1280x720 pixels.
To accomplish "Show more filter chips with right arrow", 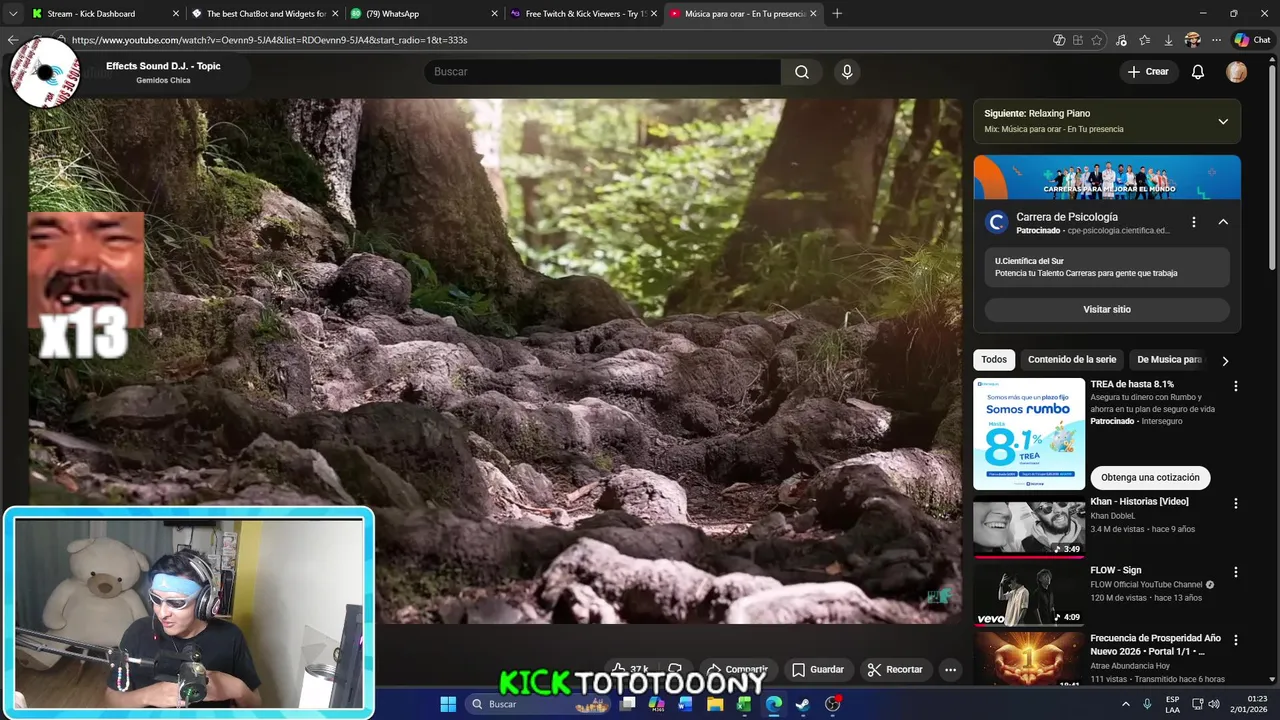I will (1225, 360).
